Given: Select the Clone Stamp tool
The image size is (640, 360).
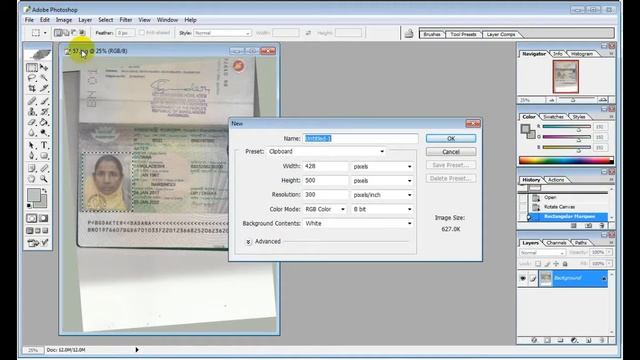Looking at the screenshot, I should 32,111.
